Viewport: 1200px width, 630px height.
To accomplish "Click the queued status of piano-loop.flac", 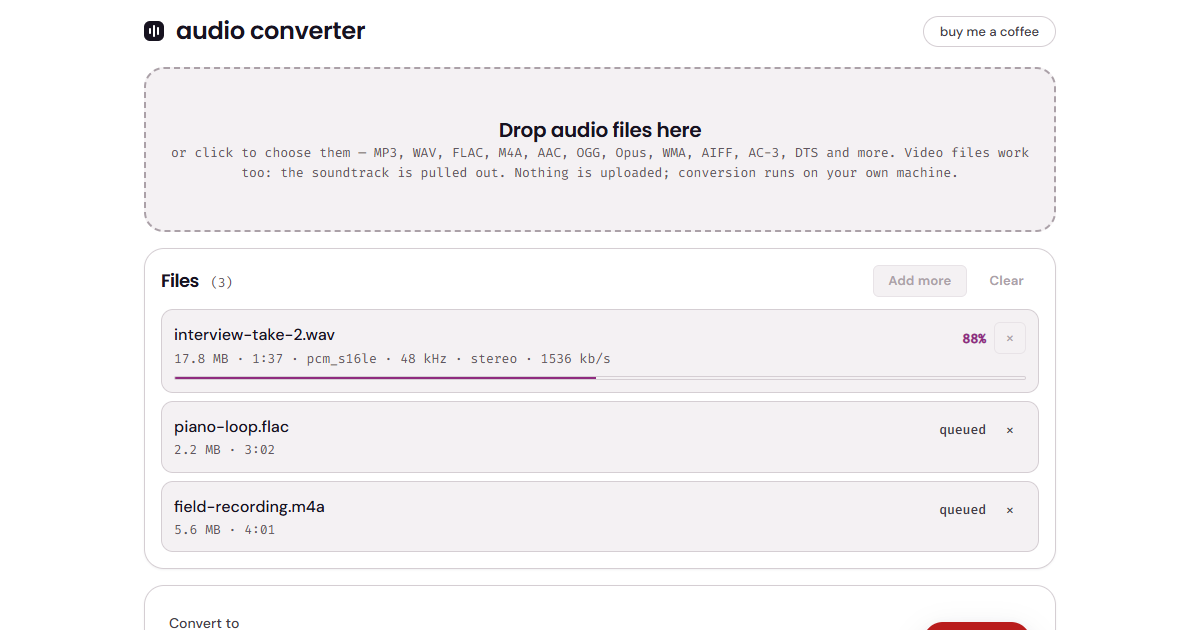I will (x=962, y=430).
